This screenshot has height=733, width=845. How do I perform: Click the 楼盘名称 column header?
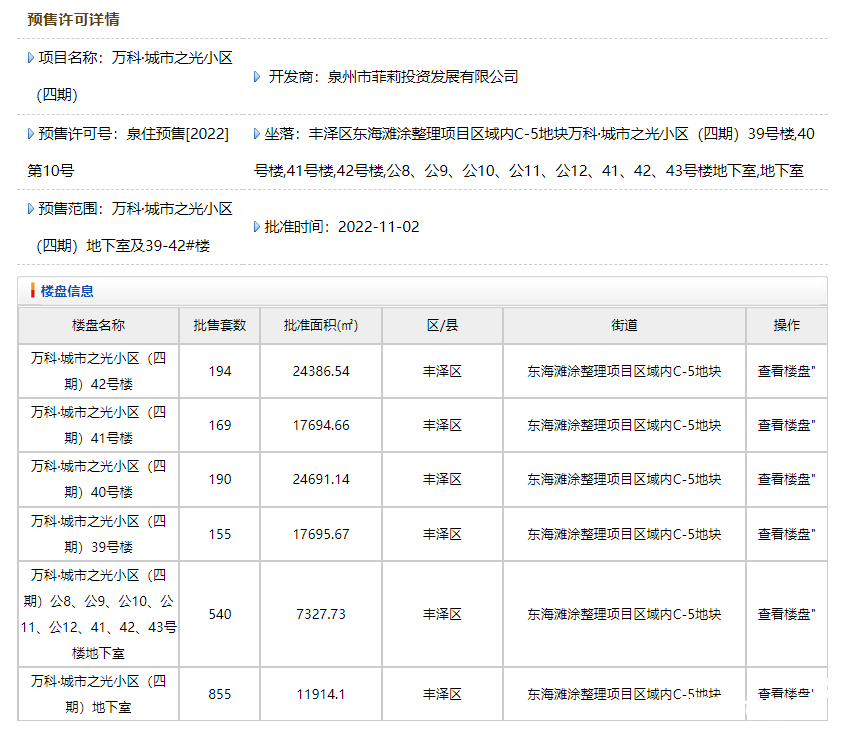point(99,325)
